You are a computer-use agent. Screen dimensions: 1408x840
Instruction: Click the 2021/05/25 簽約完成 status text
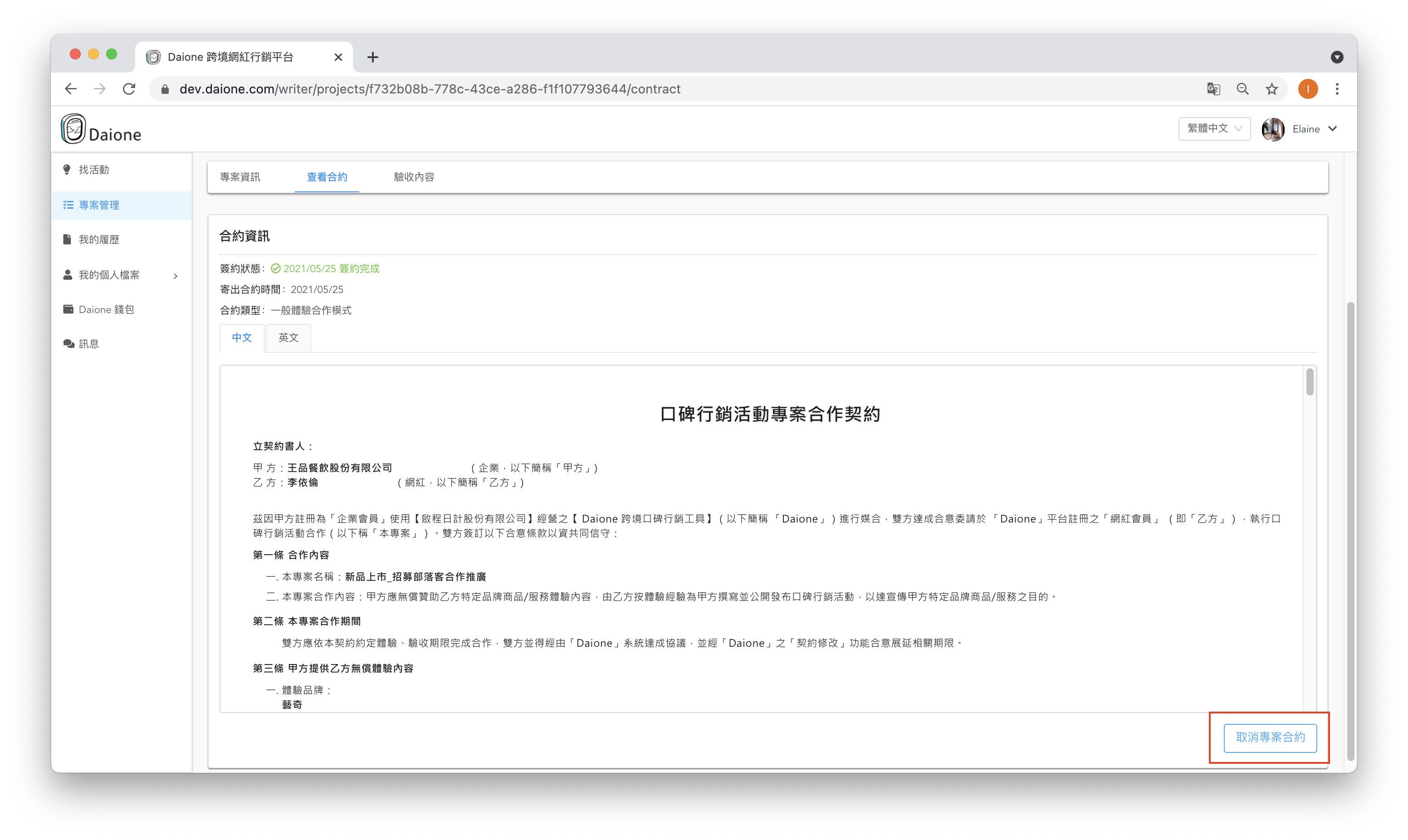332,269
